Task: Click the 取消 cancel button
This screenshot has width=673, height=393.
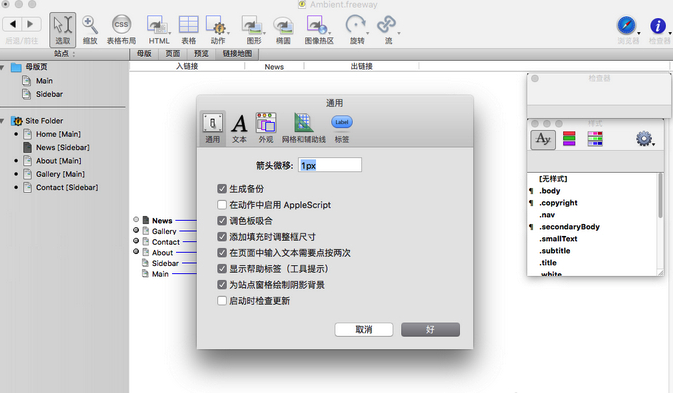Action: [x=364, y=330]
